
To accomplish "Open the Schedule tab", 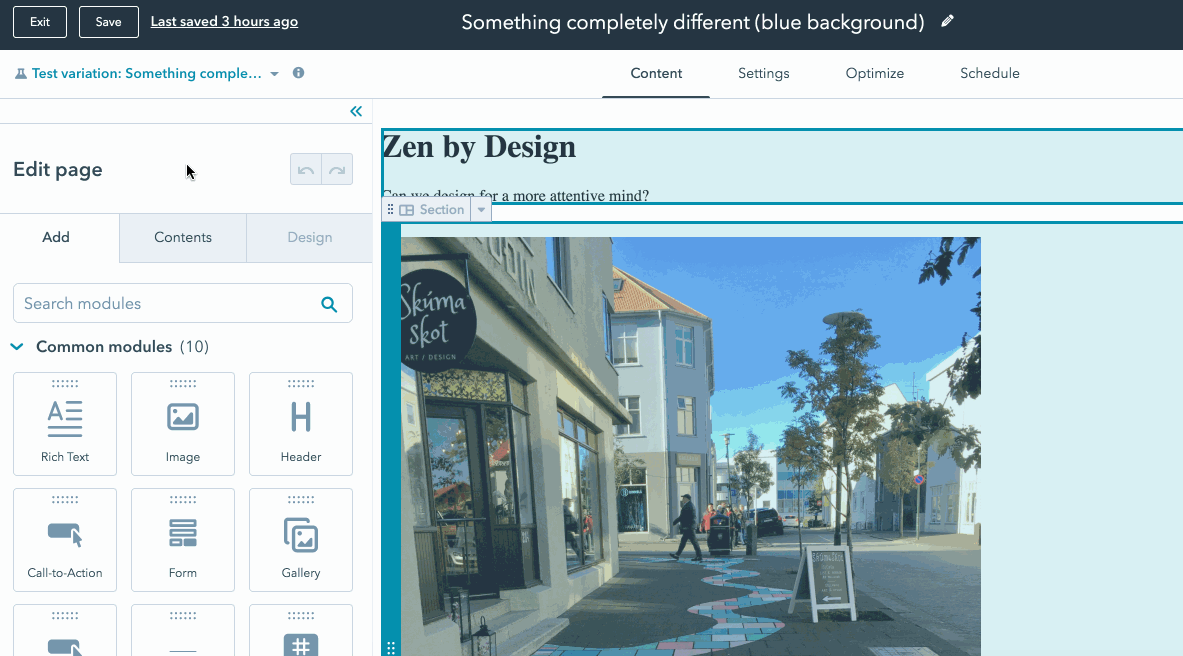I will (x=990, y=73).
